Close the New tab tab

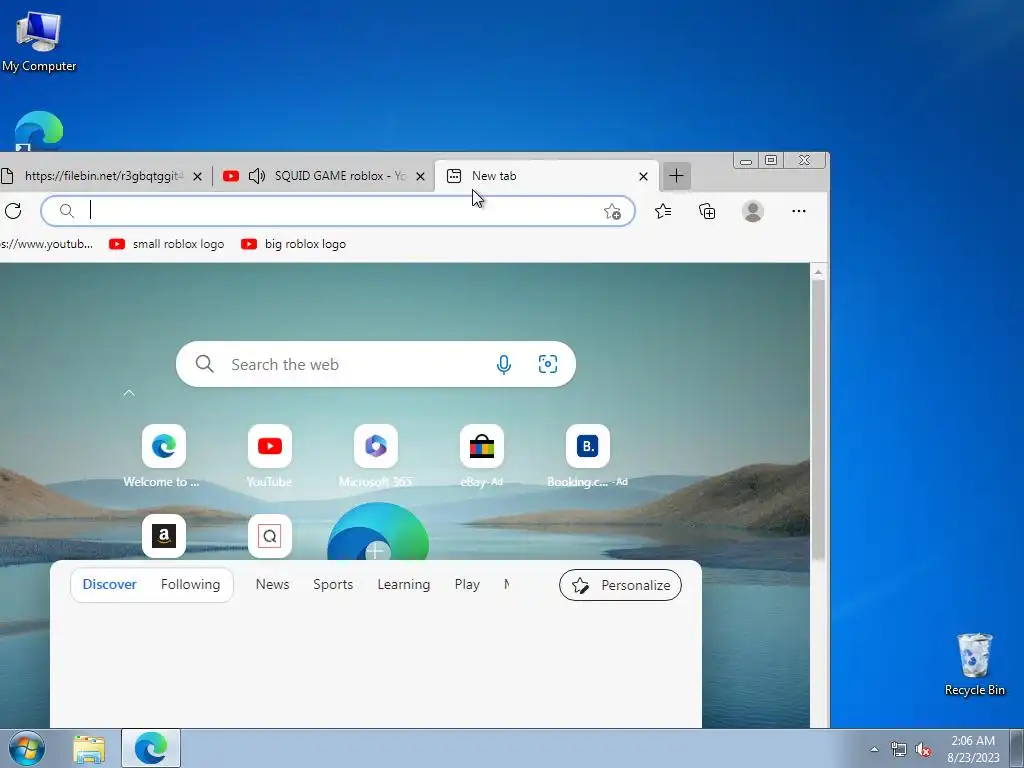[x=643, y=176]
